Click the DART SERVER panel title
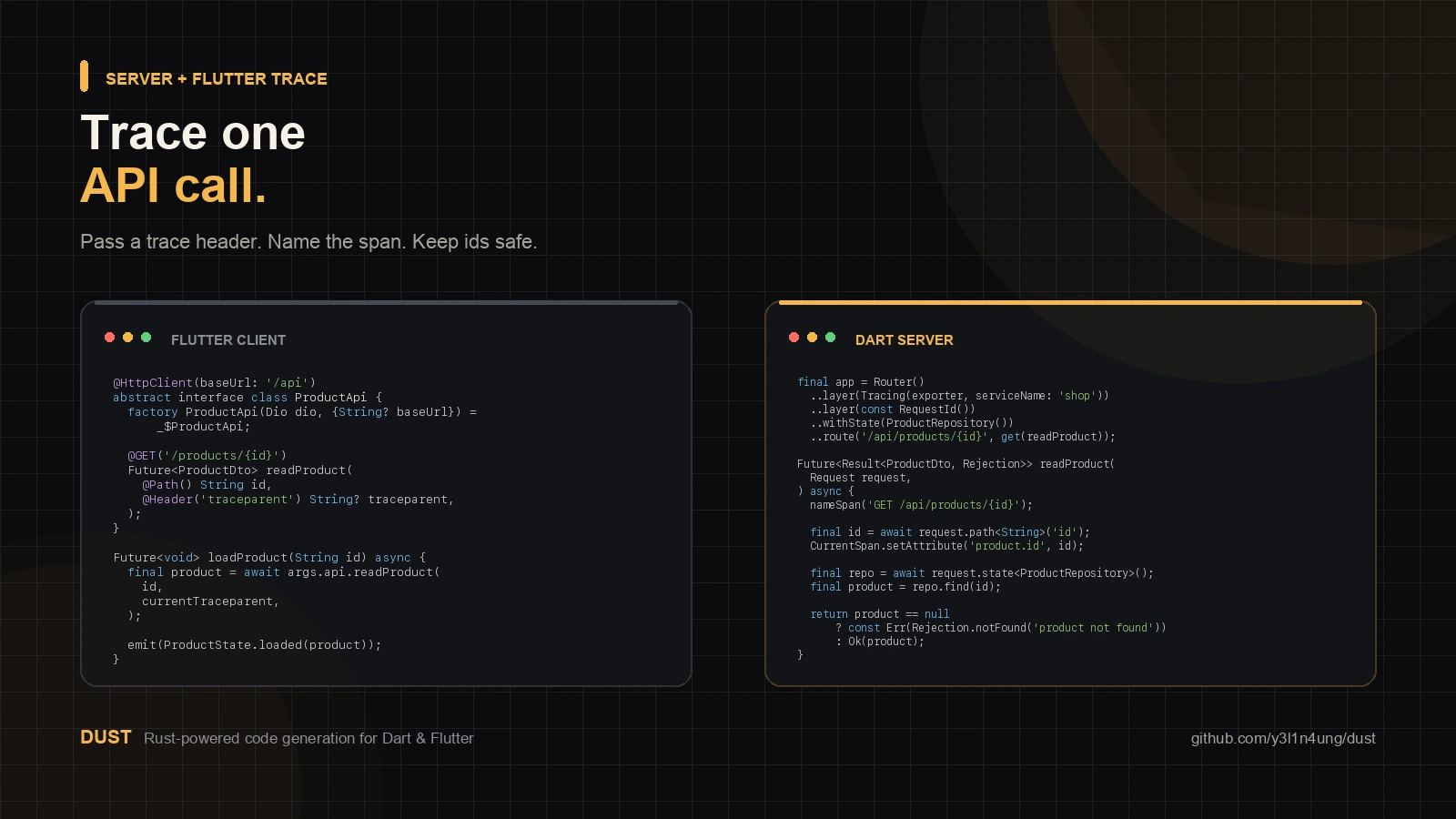The height and width of the screenshot is (819, 1456). 905,340
